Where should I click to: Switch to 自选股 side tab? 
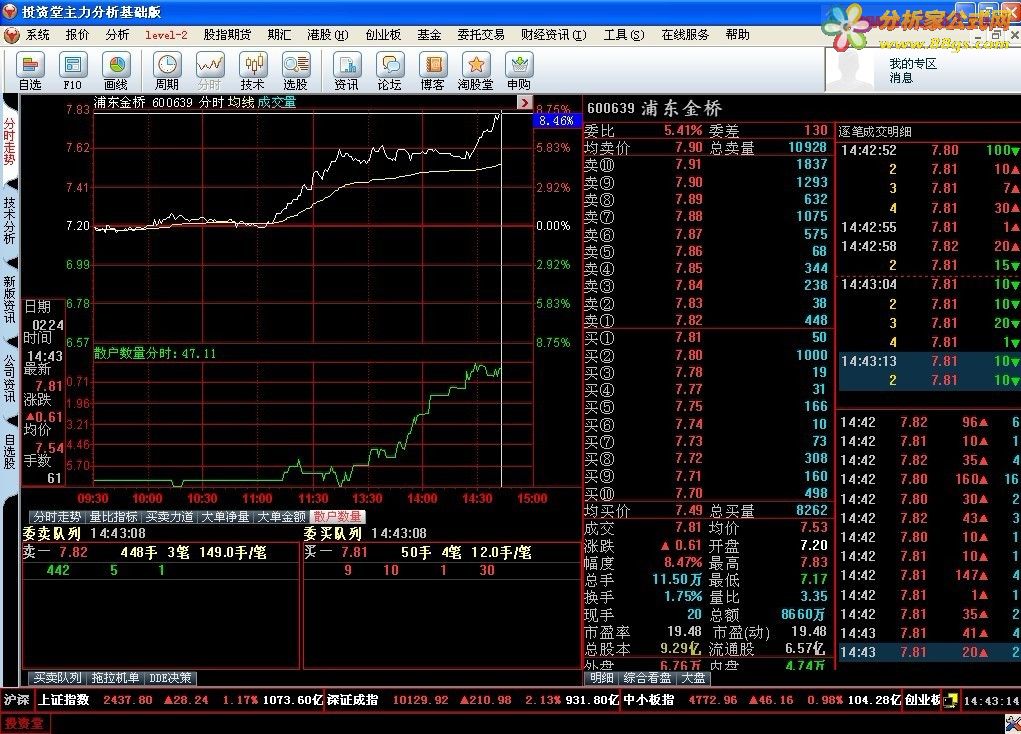(x=9, y=451)
